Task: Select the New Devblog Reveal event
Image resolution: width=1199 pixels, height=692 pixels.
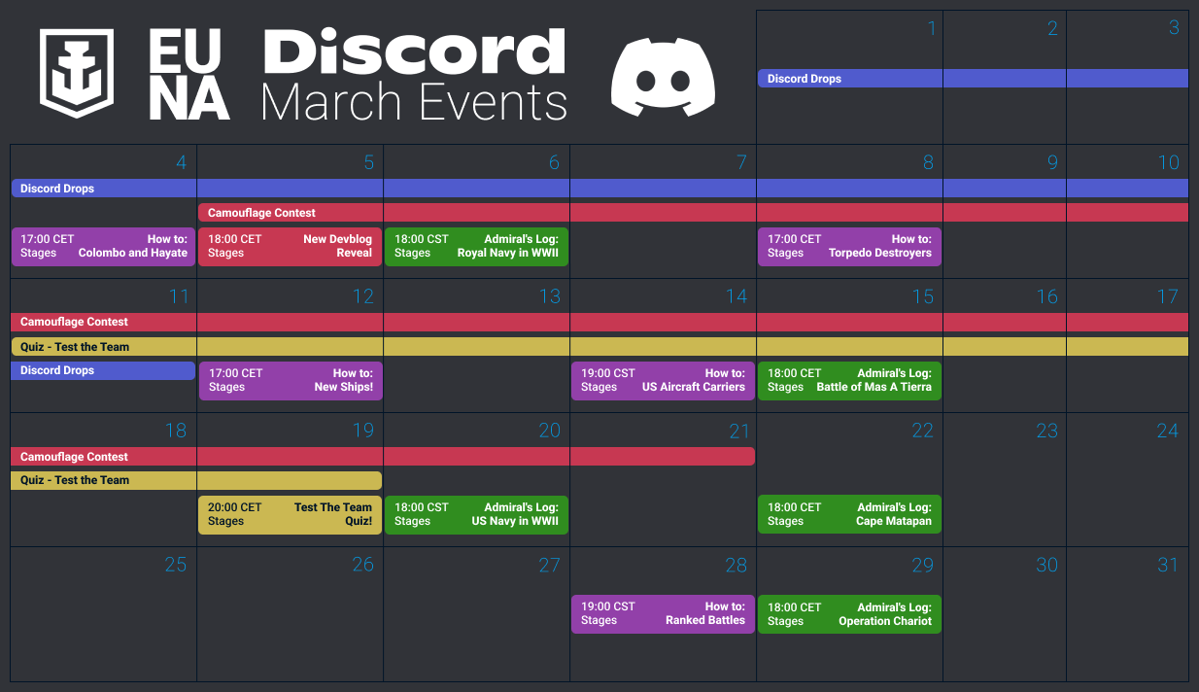Action: tap(290, 246)
